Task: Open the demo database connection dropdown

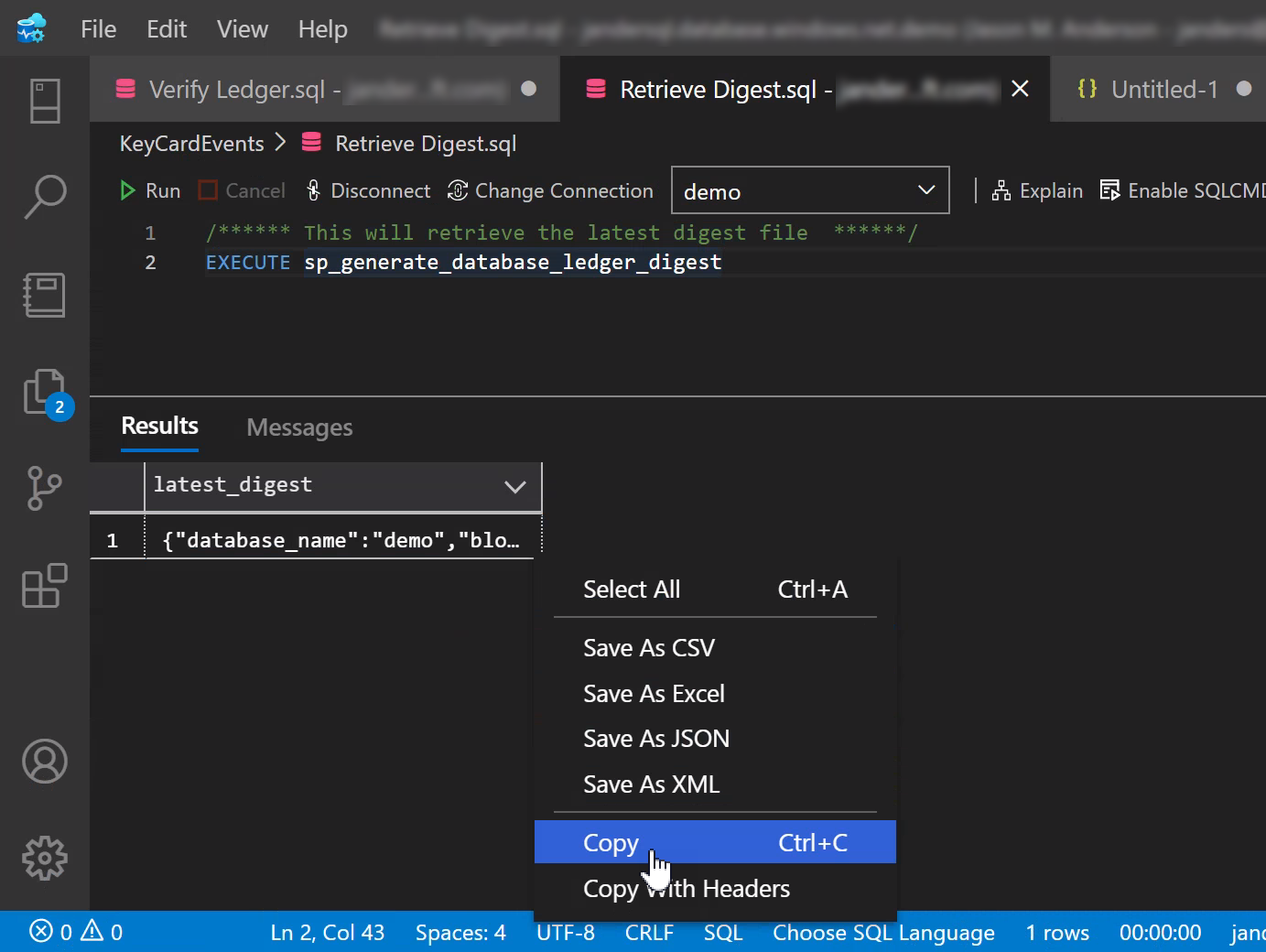Action: tap(809, 190)
